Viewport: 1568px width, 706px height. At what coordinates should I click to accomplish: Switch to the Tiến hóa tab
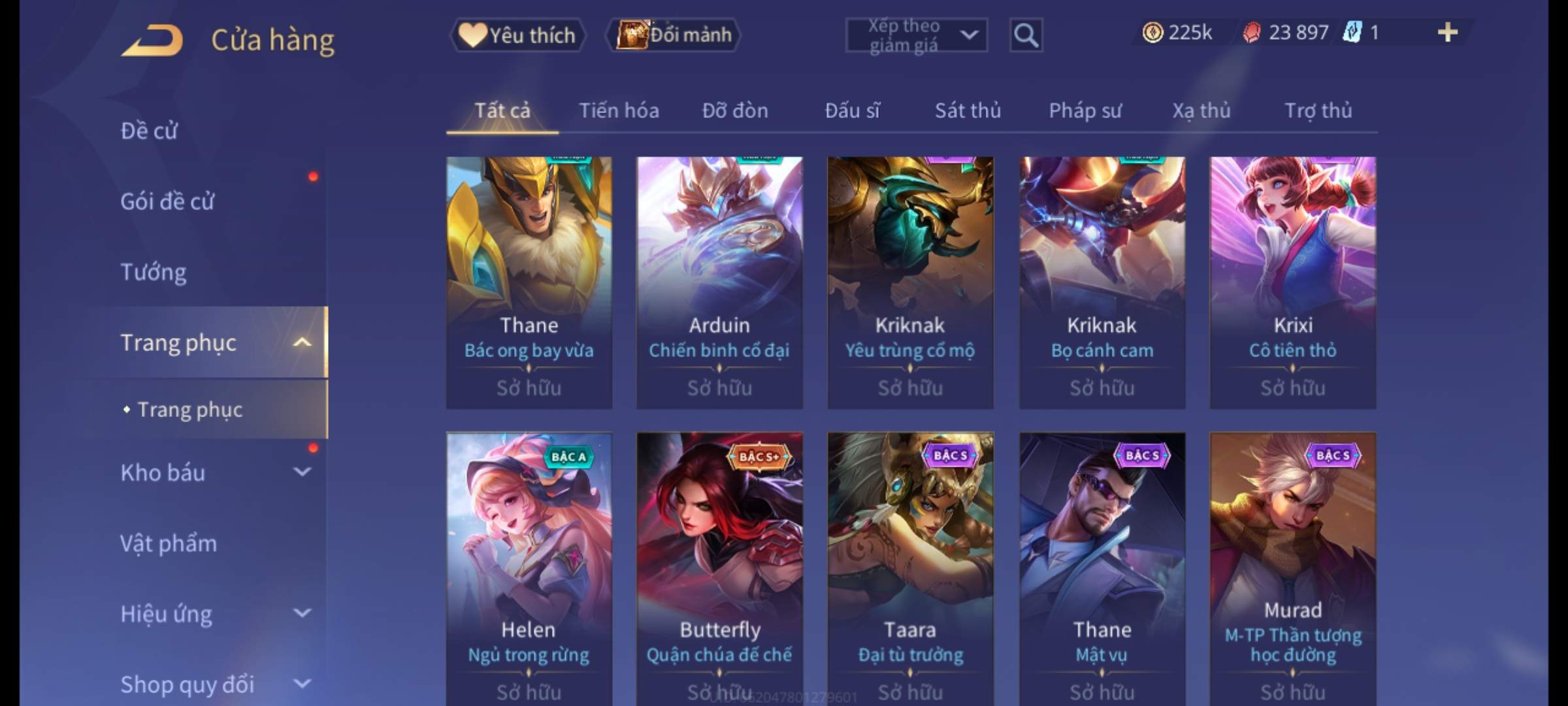pyautogui.click(x=619, y=110)
